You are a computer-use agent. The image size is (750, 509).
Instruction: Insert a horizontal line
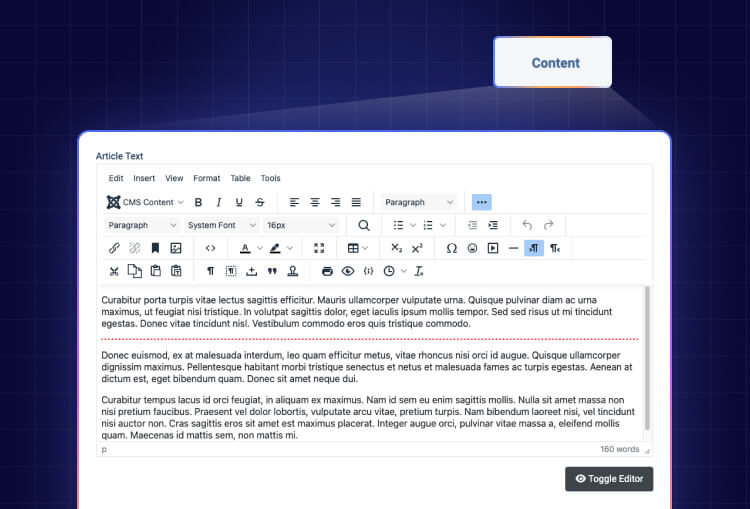click(x=513, y=248)
